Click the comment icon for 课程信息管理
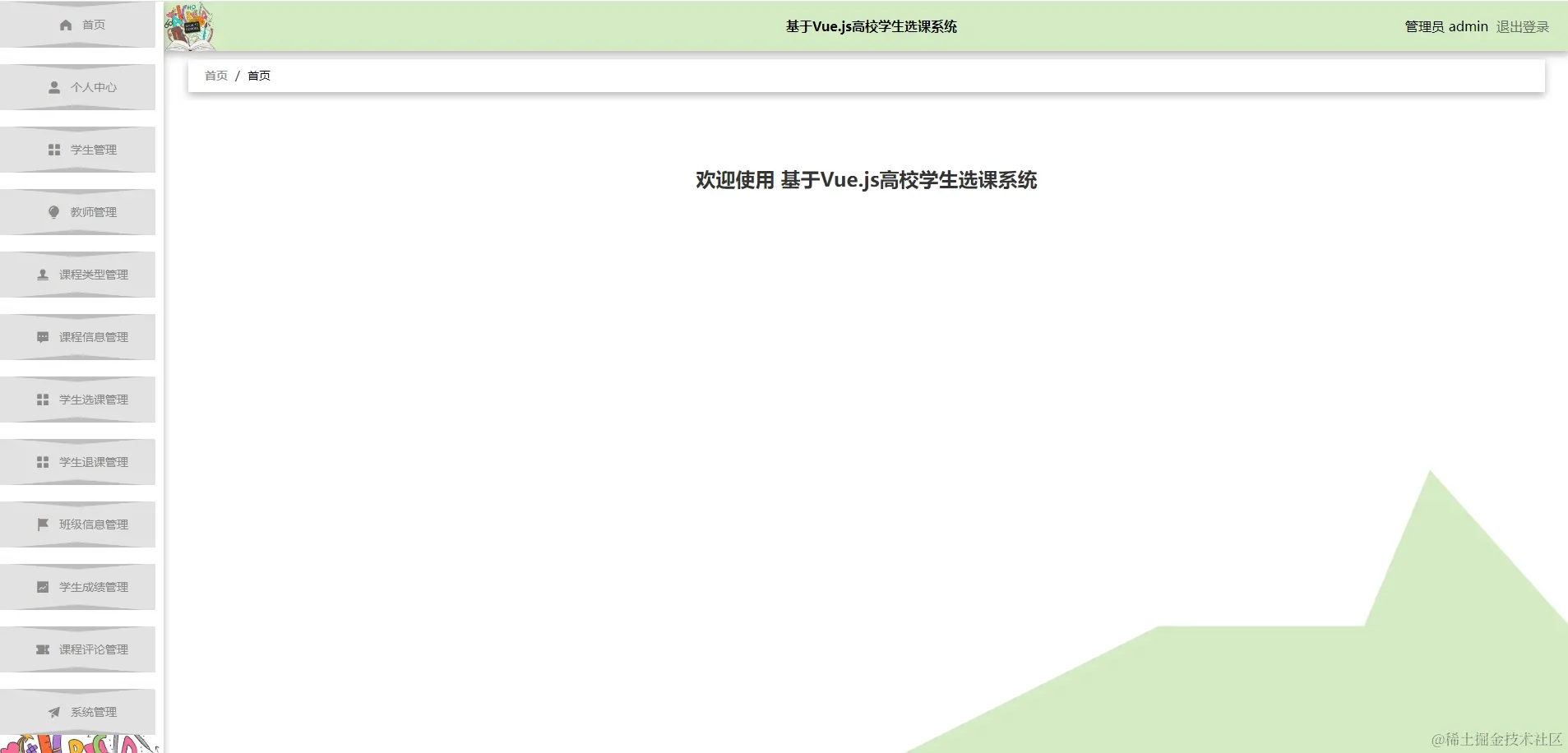This screenshot has width=1568, height=753. 43,337
